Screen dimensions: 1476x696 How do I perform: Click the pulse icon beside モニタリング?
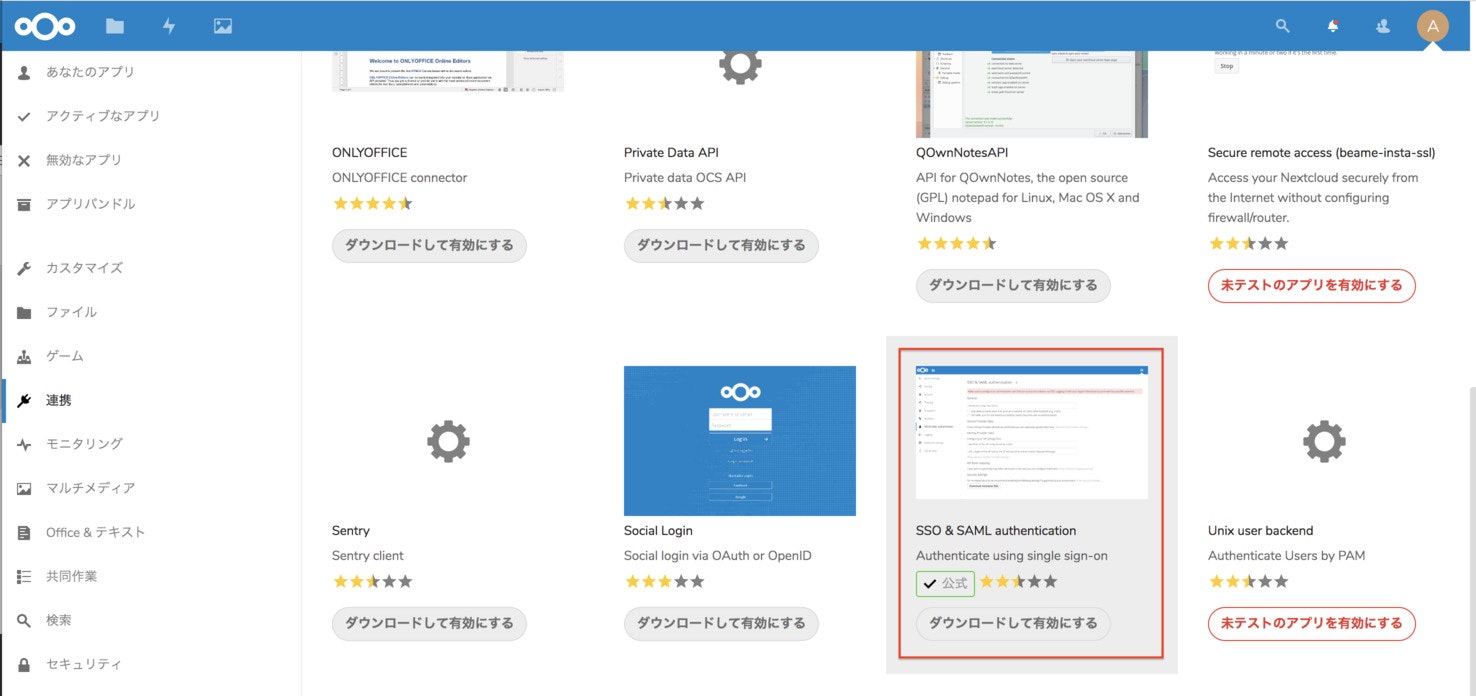[24, 444]
